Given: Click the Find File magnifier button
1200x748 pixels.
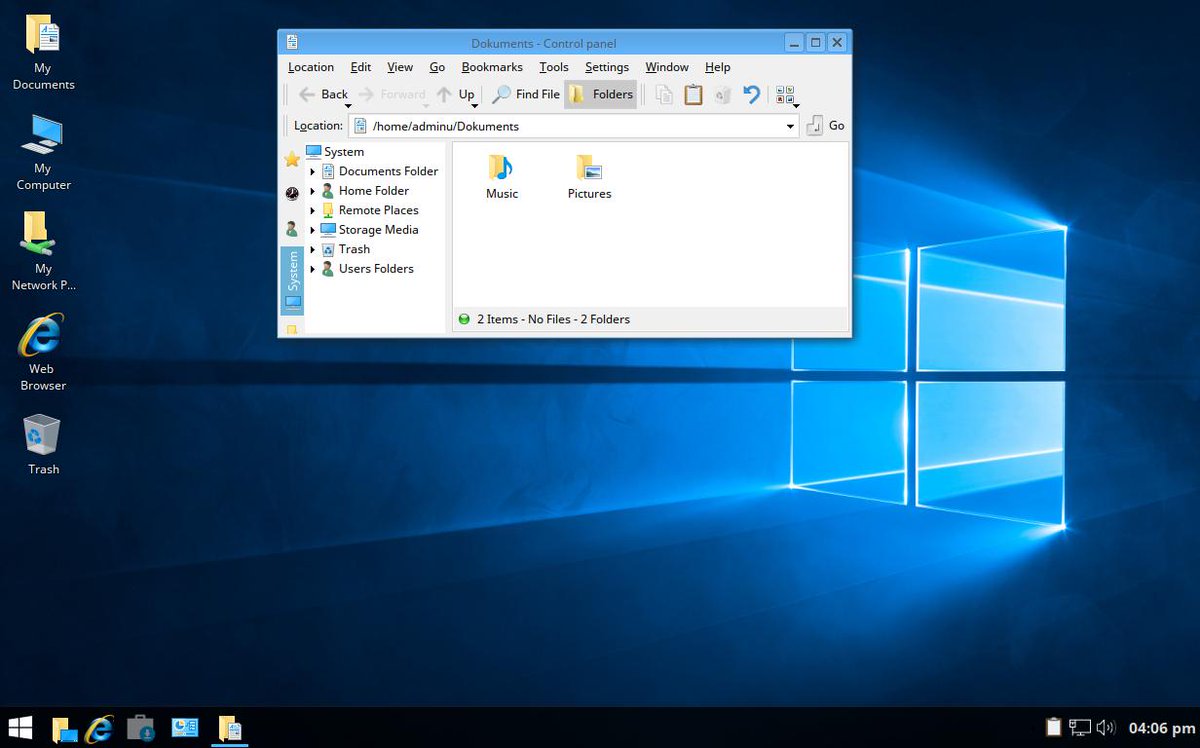Looking at the screenshot, I should (526, 94).
